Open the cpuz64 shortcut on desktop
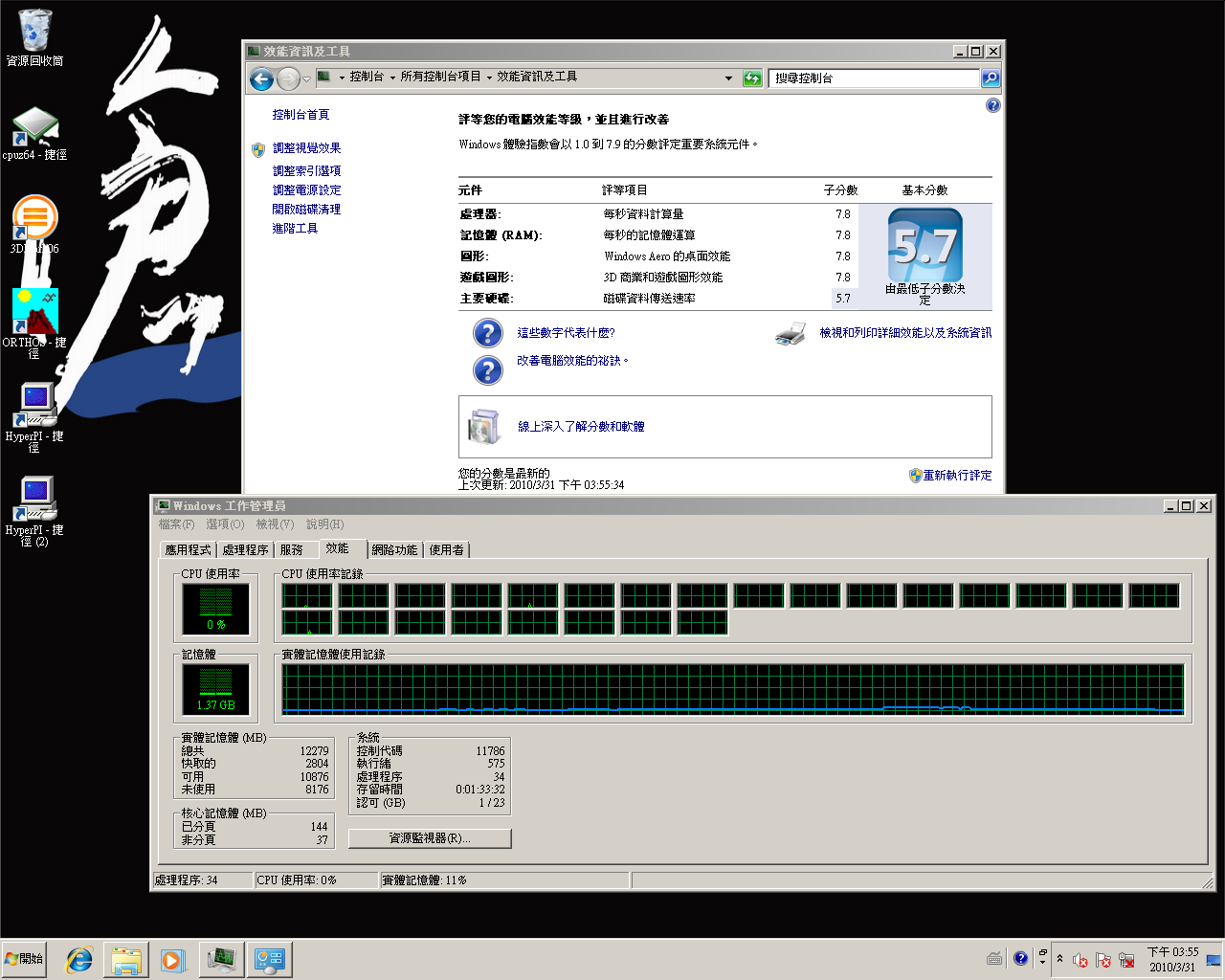Viewport: 1225px width, 980px height. click(x=34, y=133)
